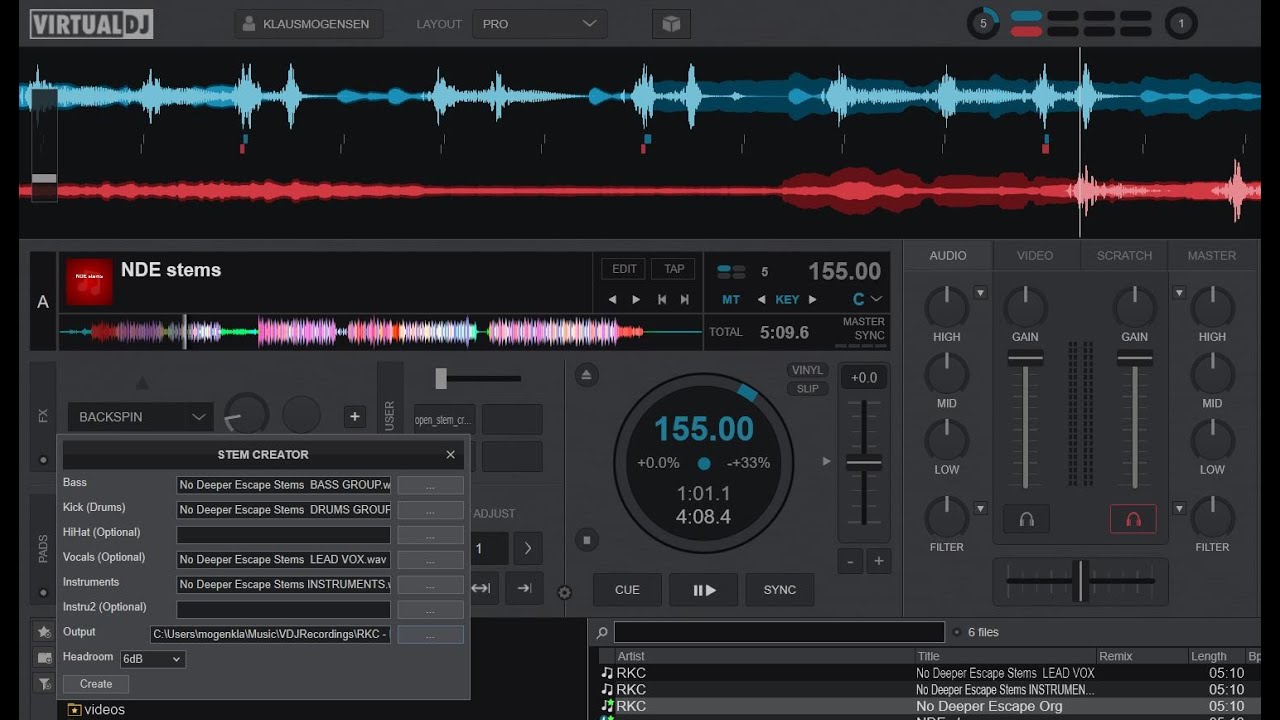Click the EDIT button on deck A
Viewport: 1280px width, 720px height.
click(x=624, y=269)
